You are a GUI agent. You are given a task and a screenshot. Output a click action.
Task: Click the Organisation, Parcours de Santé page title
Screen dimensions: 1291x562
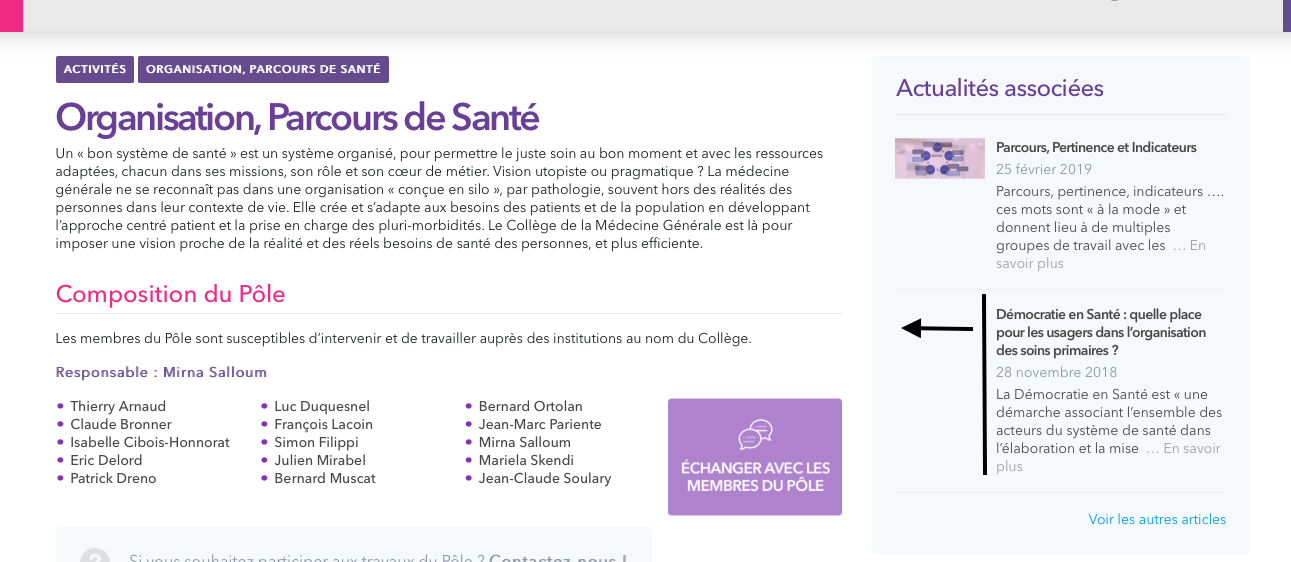click(297, 117)
